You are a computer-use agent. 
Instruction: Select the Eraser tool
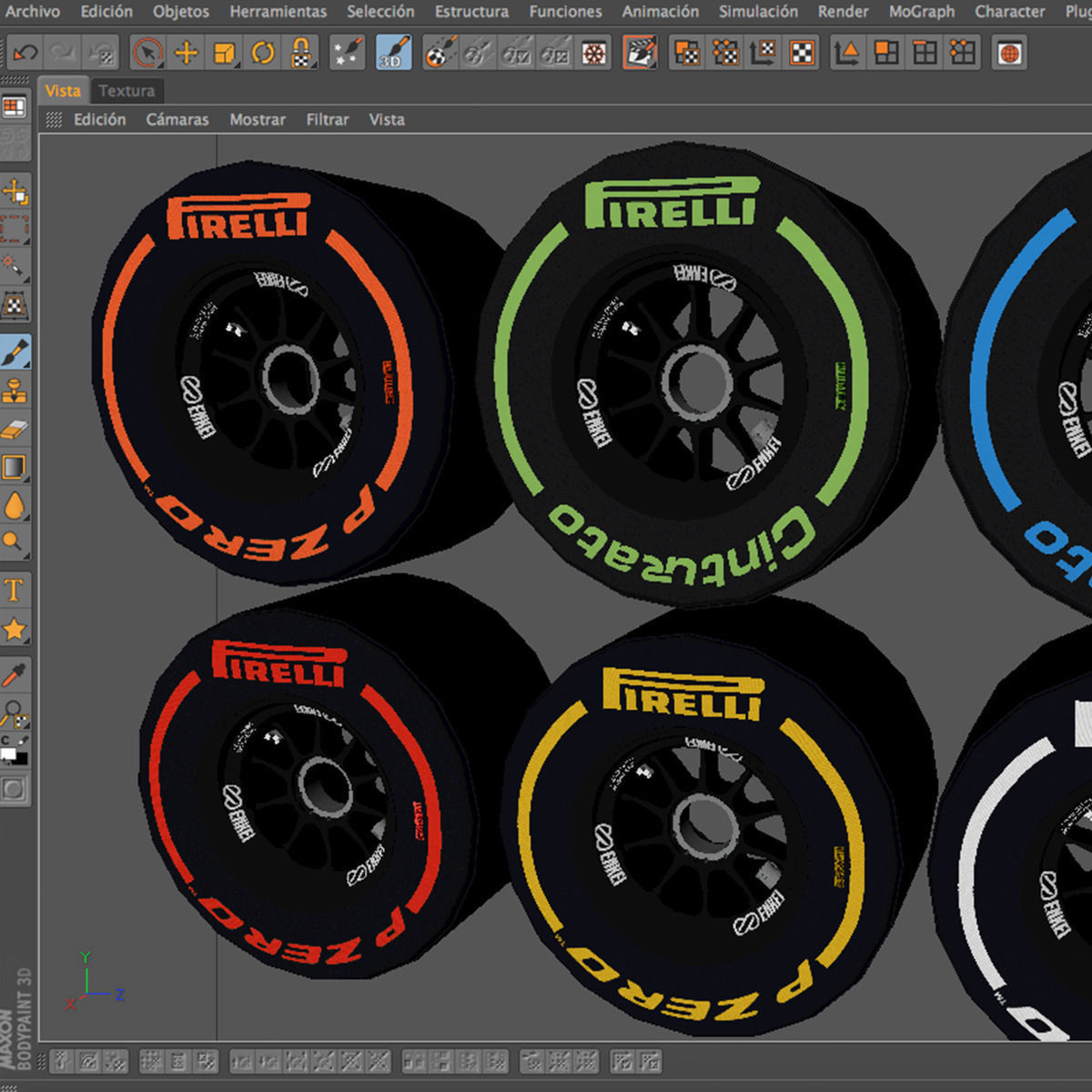pyautogui.click(x=15, y=429)
